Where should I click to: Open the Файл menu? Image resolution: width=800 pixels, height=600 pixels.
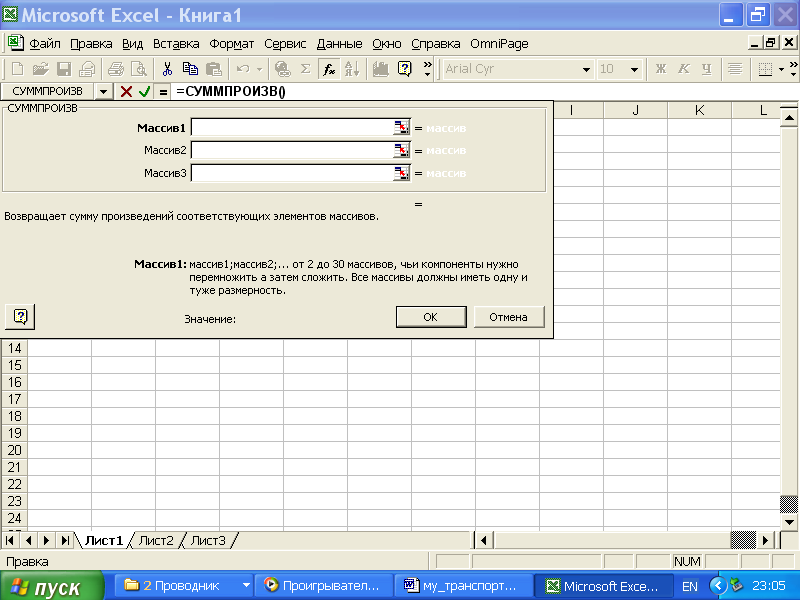point(44,44)
